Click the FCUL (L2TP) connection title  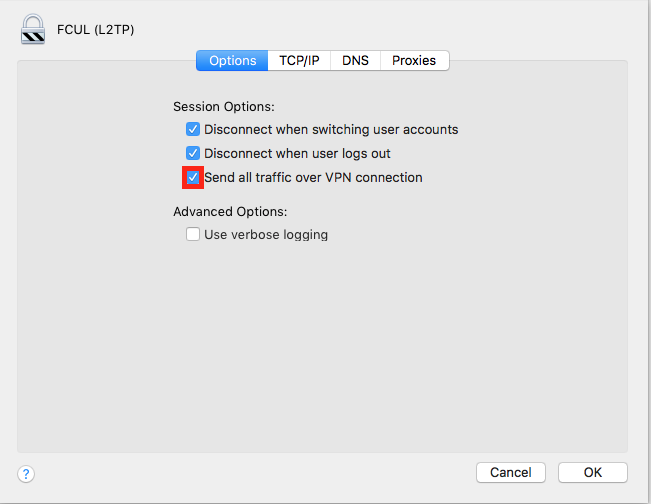tap(96, 30)
